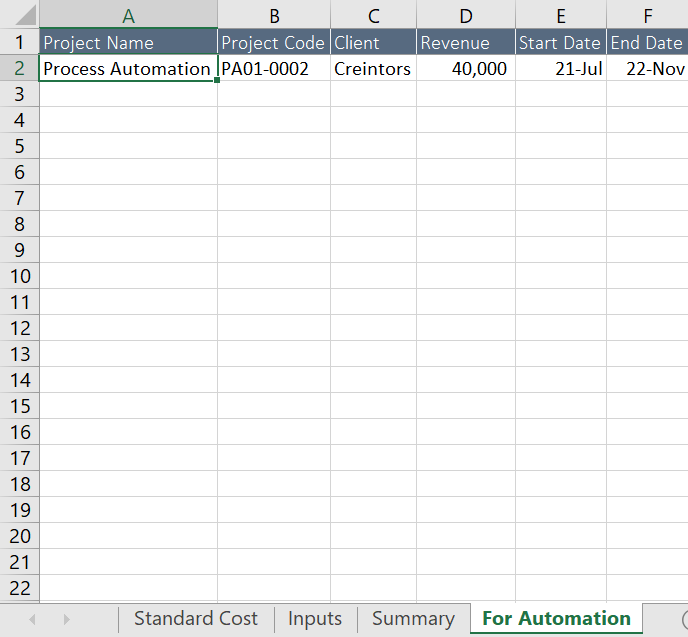Switch to the Summary sheet tab

413,619
